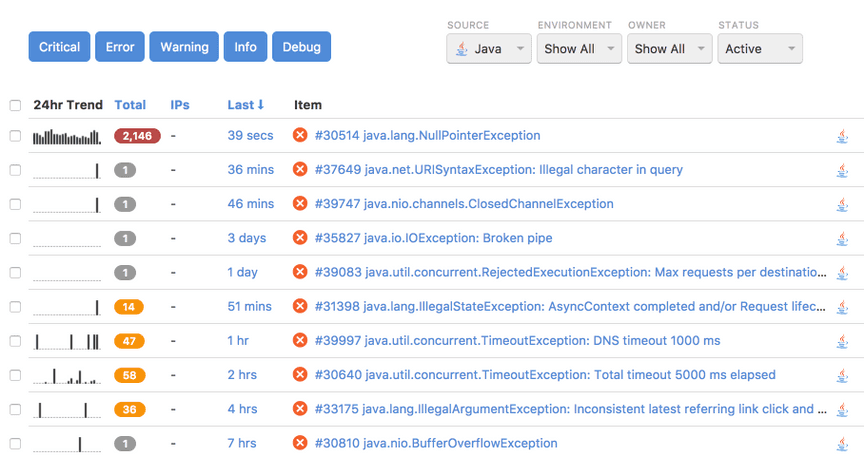Click the Java icon on RejectedExecutionException row
Image resolution: width=864 pixels, height=475 pixels.
(842, 273)
